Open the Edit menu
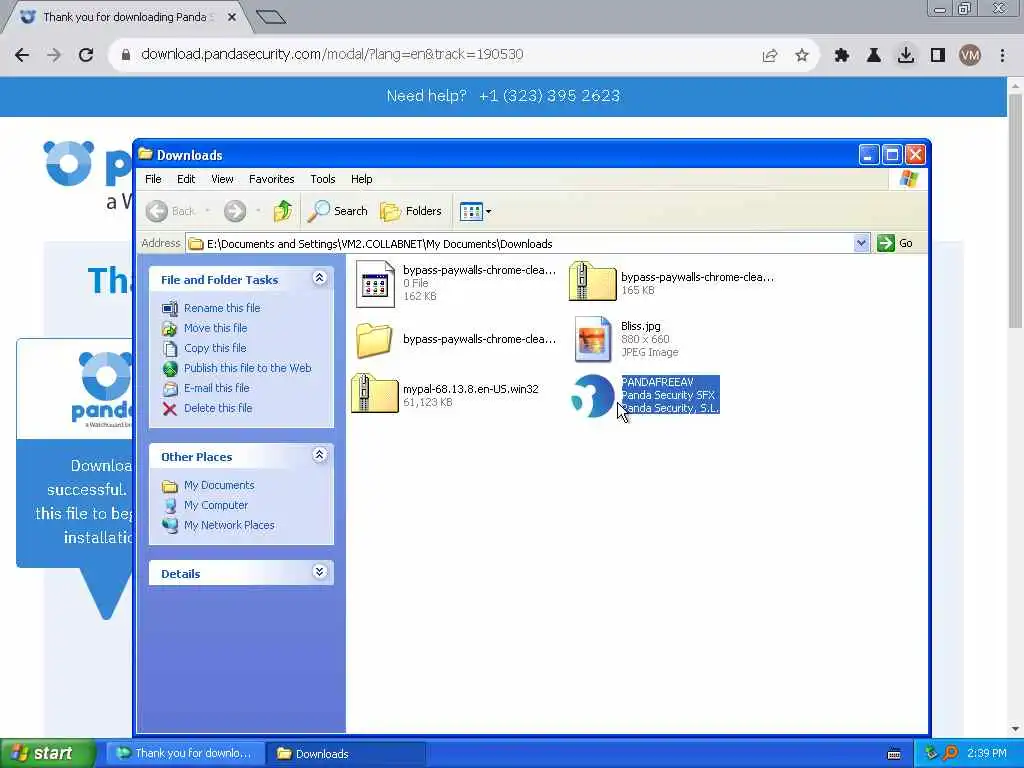 [x=186, y=179]
